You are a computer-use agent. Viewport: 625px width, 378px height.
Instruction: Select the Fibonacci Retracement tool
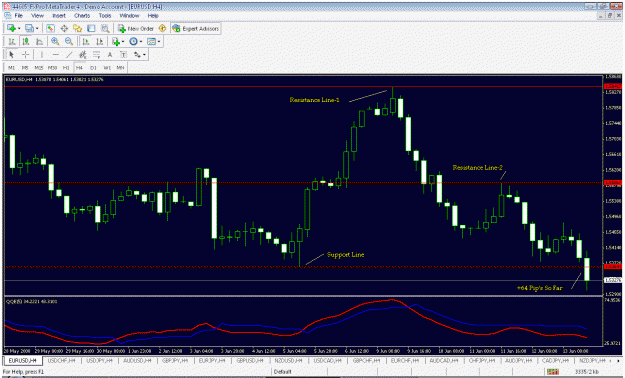tap(96, 55)
